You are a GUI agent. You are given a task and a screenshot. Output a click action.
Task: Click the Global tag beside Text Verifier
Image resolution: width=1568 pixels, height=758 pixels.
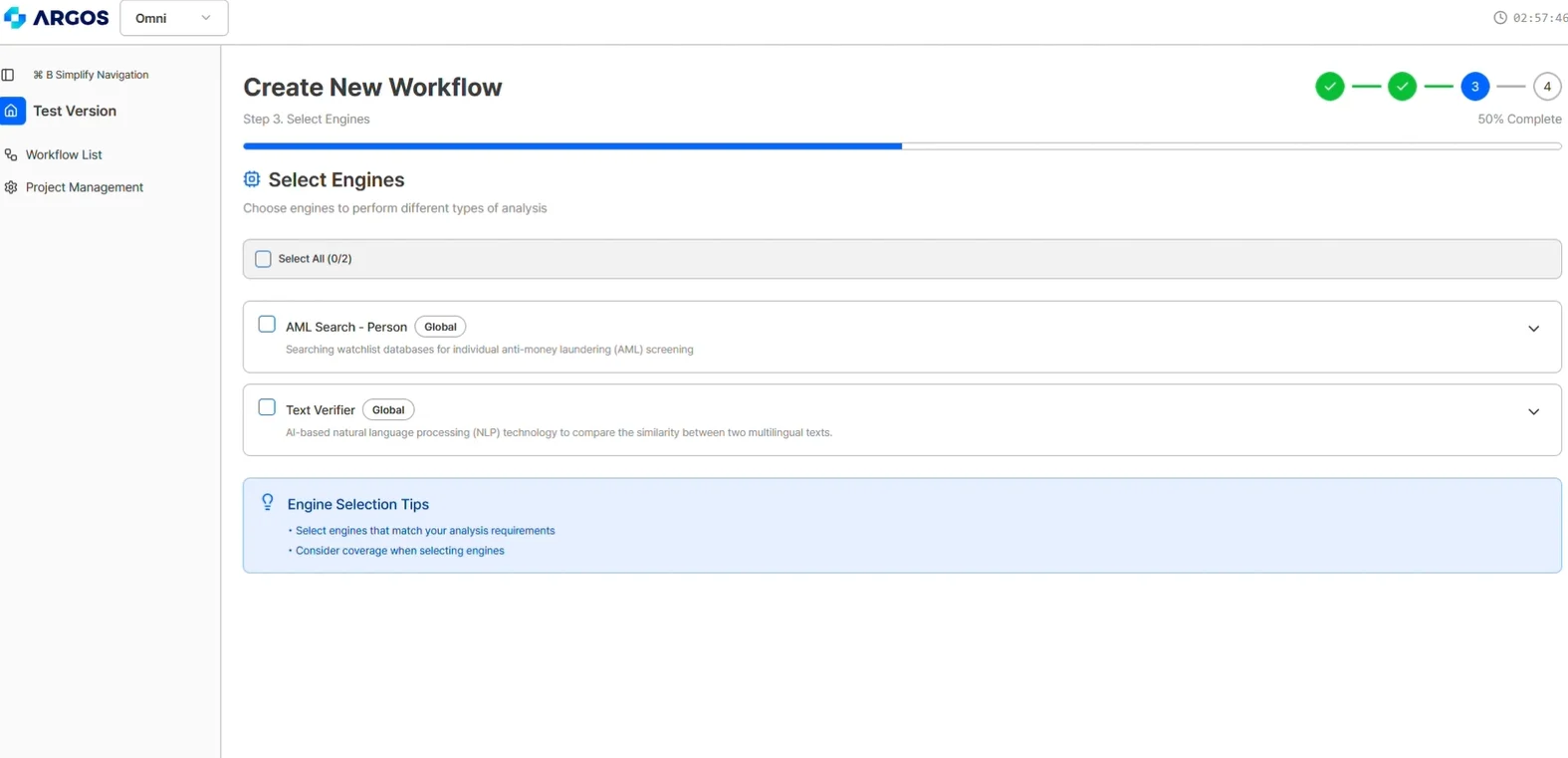point(388,410)
